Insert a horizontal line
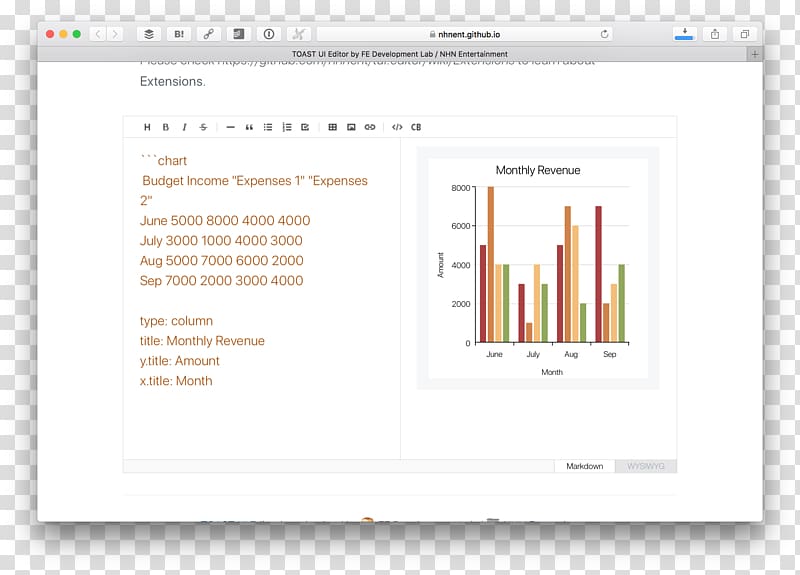 (231, 127)
